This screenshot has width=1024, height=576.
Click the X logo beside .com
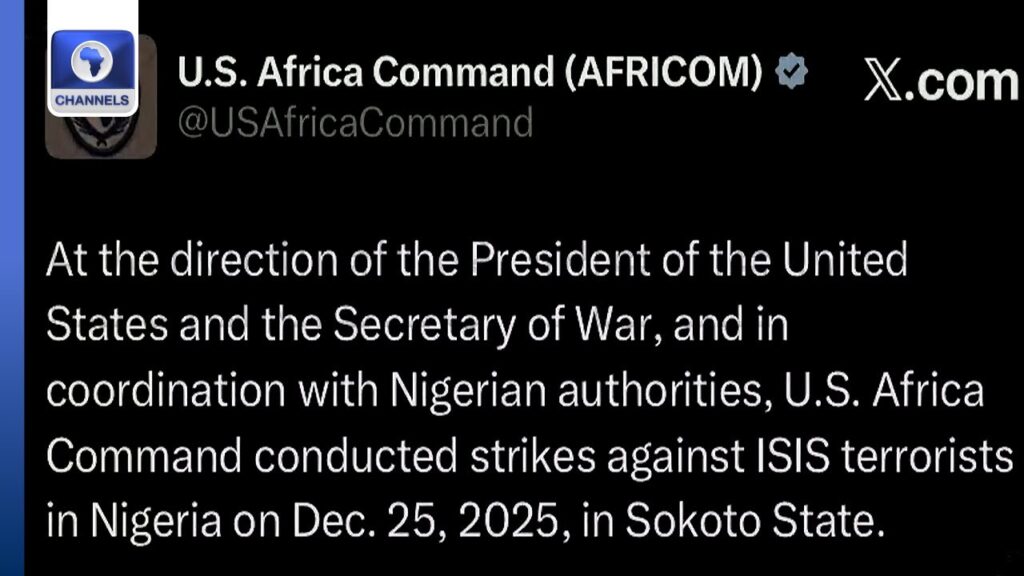[x=883, y=81]
